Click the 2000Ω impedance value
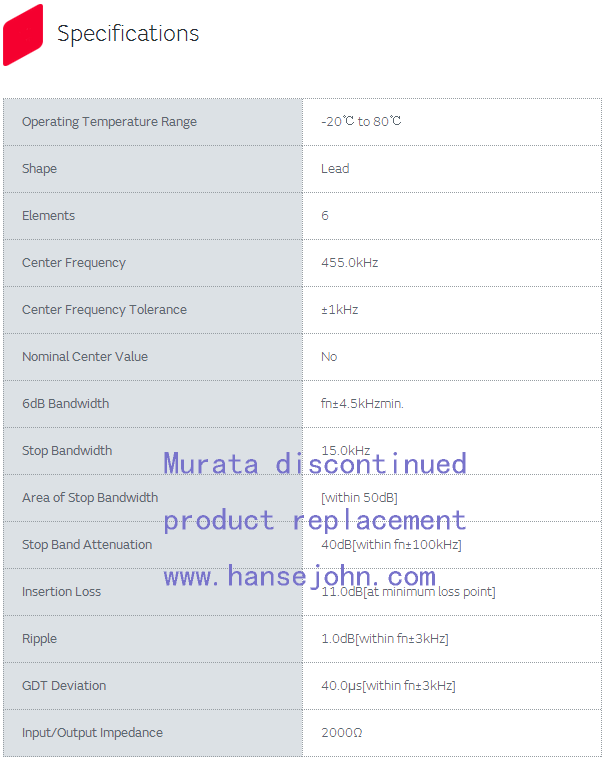 point(342,733)
